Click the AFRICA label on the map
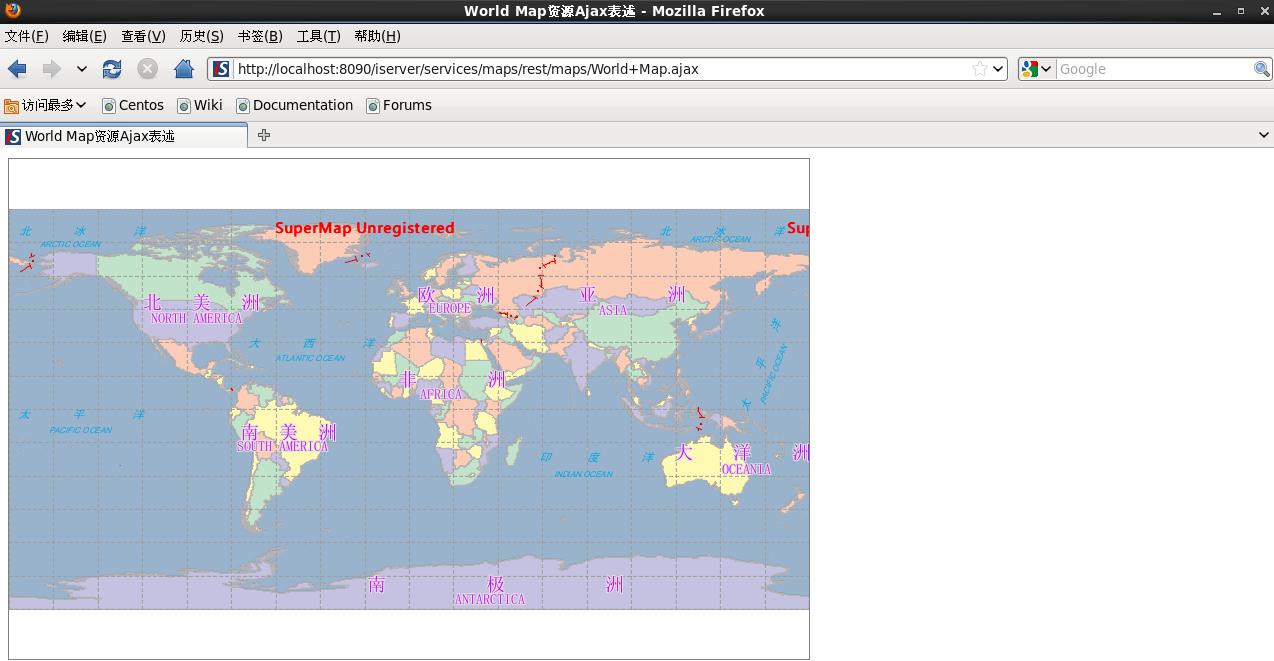 tap(441, 395)
